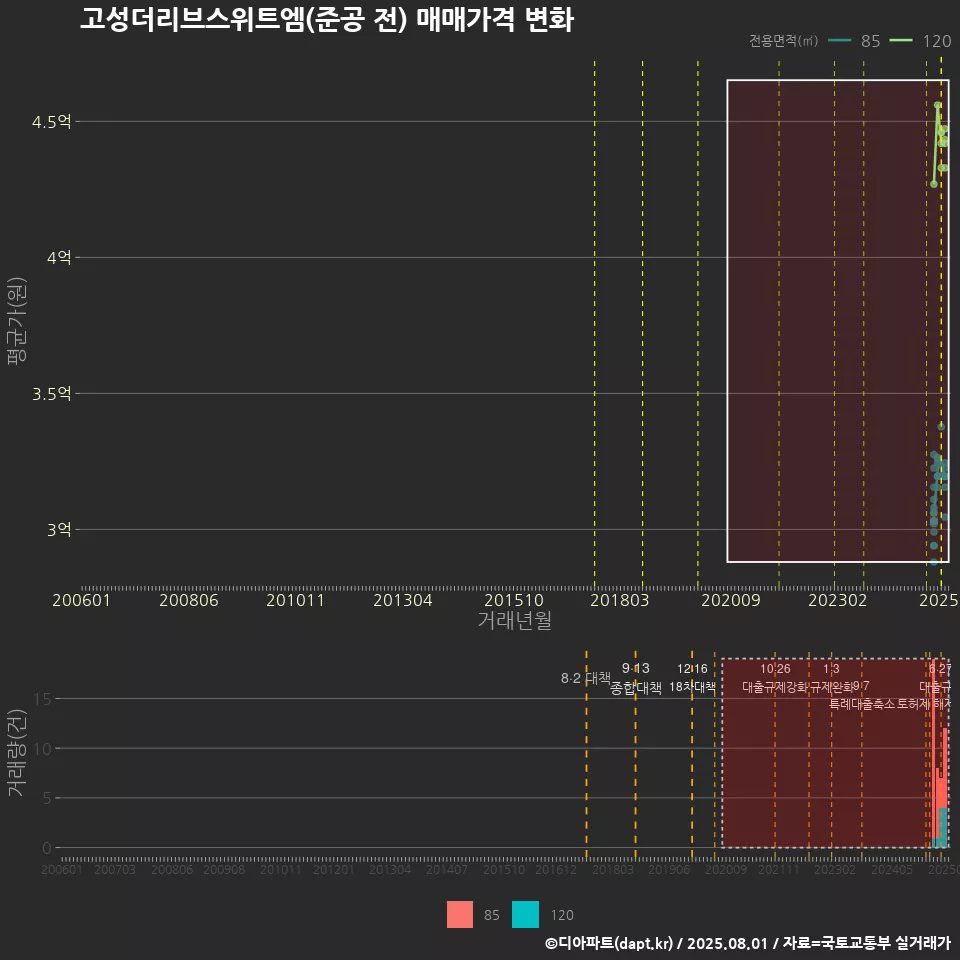The width and height of the screenshot is (960, 960).
Task: Click the 특례대출축소 annotation text
Action: [x=862, y=704]
